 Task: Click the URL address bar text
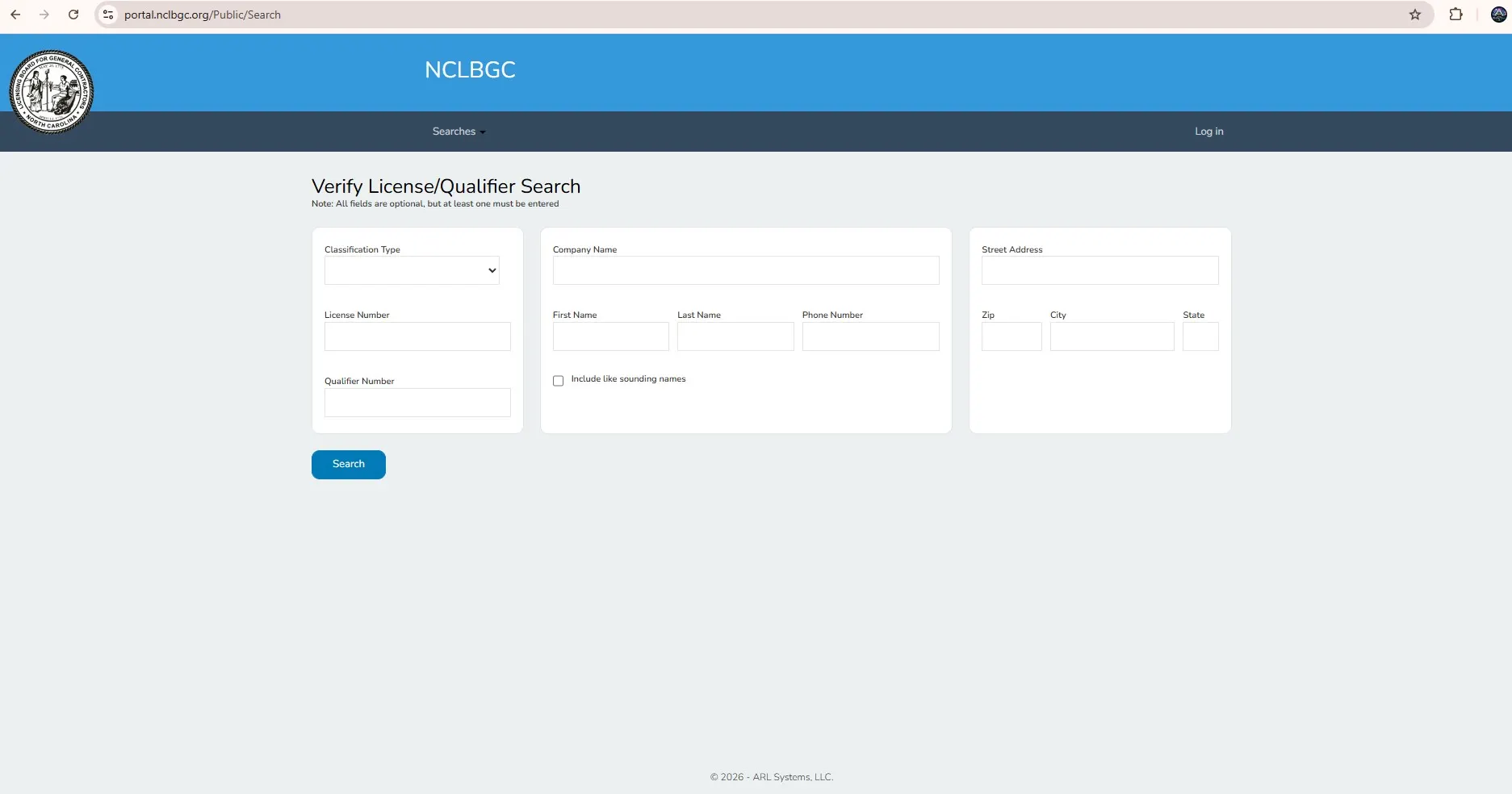(203, 15)
